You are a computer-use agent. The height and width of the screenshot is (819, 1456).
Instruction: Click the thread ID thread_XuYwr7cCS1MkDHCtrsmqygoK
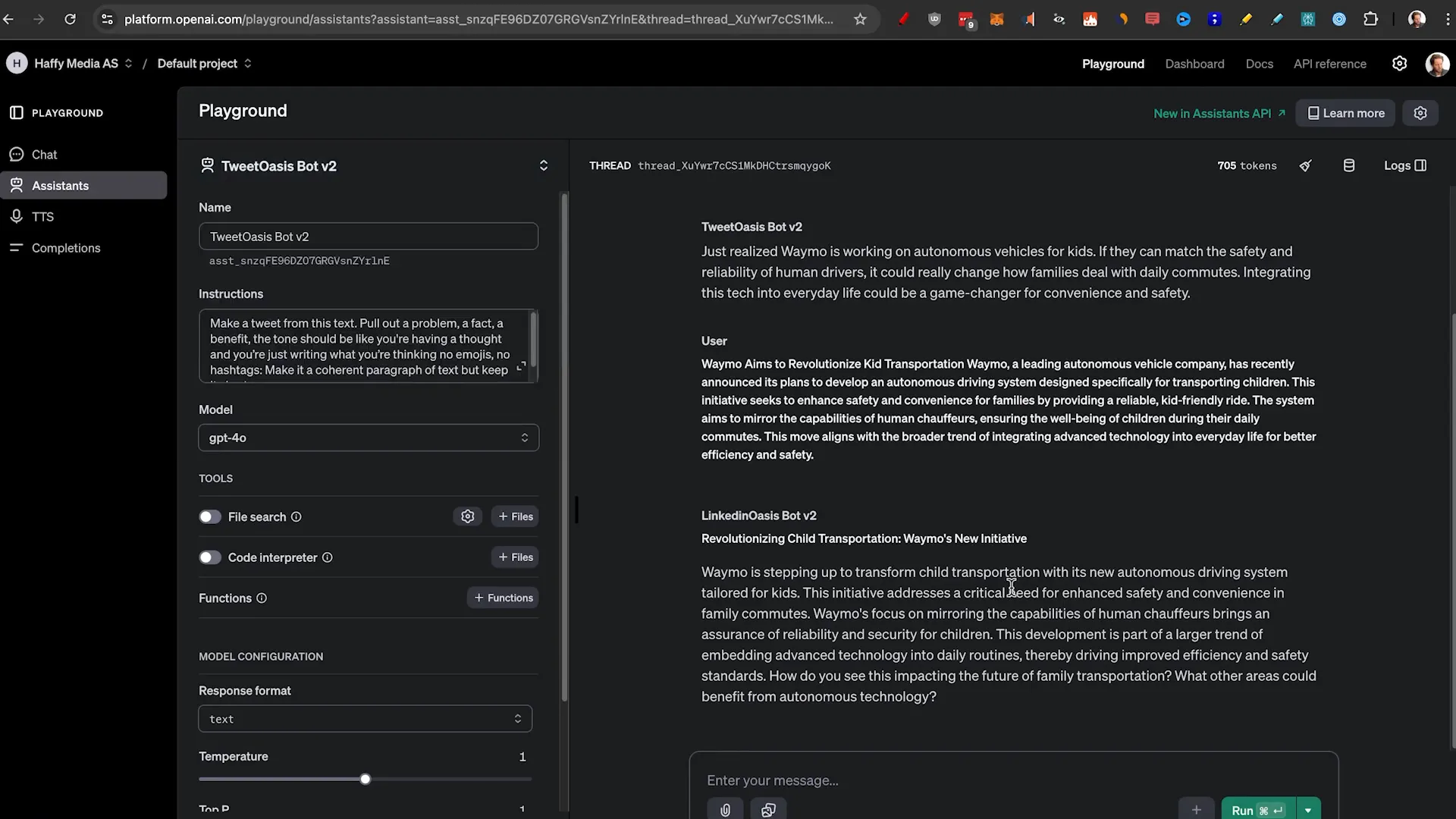click(734, 166)
